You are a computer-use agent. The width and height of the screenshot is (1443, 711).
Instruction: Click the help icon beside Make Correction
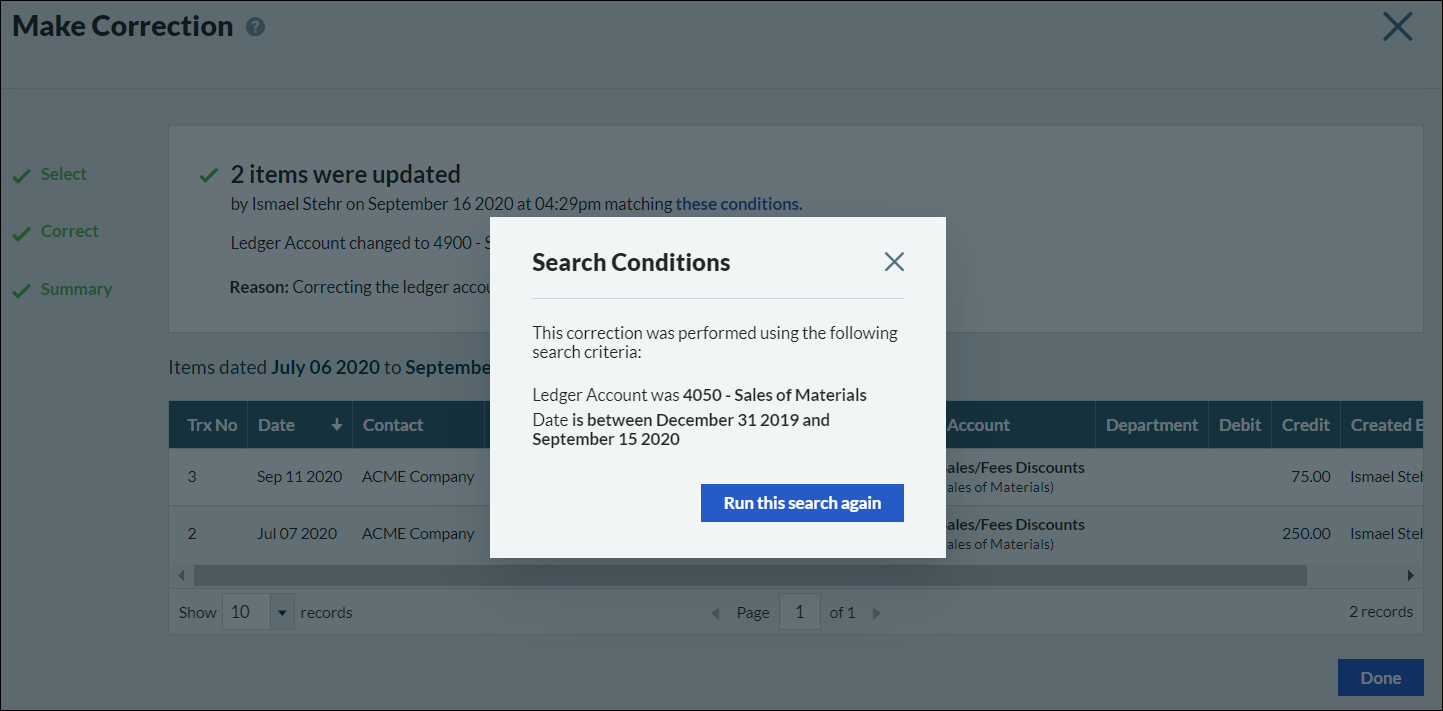(x=256, y=27)
